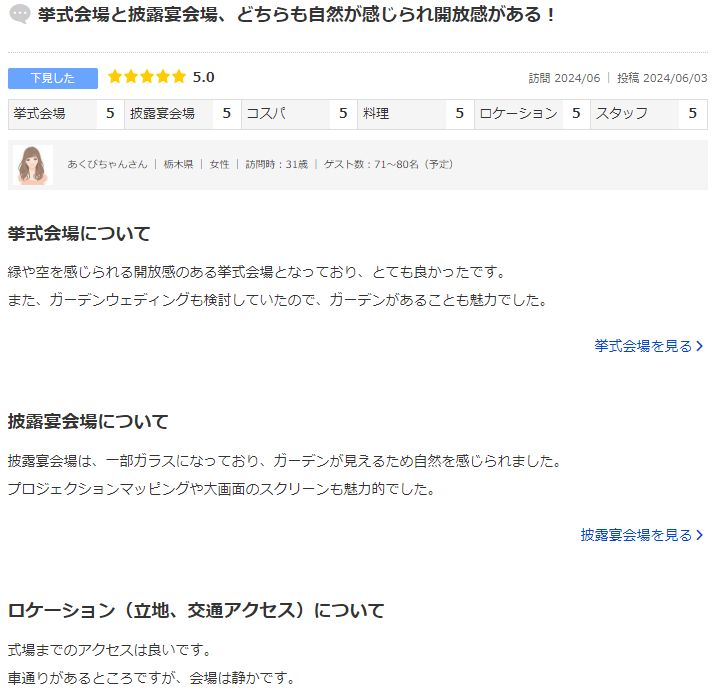Click the chevron arrow after 挙式会場を見る
This screenshot has height=691, width=726.
[700, 346]
